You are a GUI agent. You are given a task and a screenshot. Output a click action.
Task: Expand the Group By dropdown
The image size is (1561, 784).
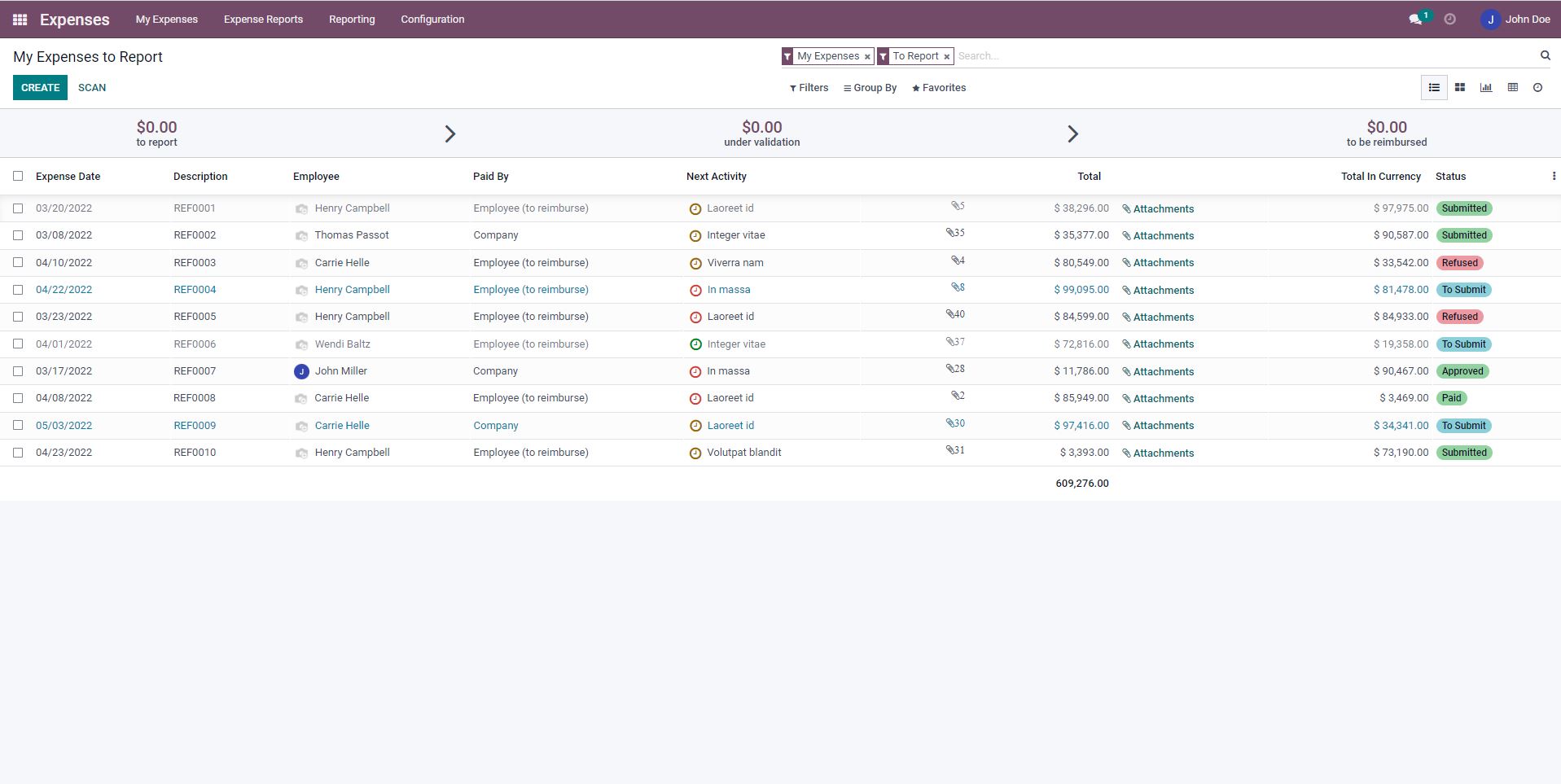tap(870, 88)
